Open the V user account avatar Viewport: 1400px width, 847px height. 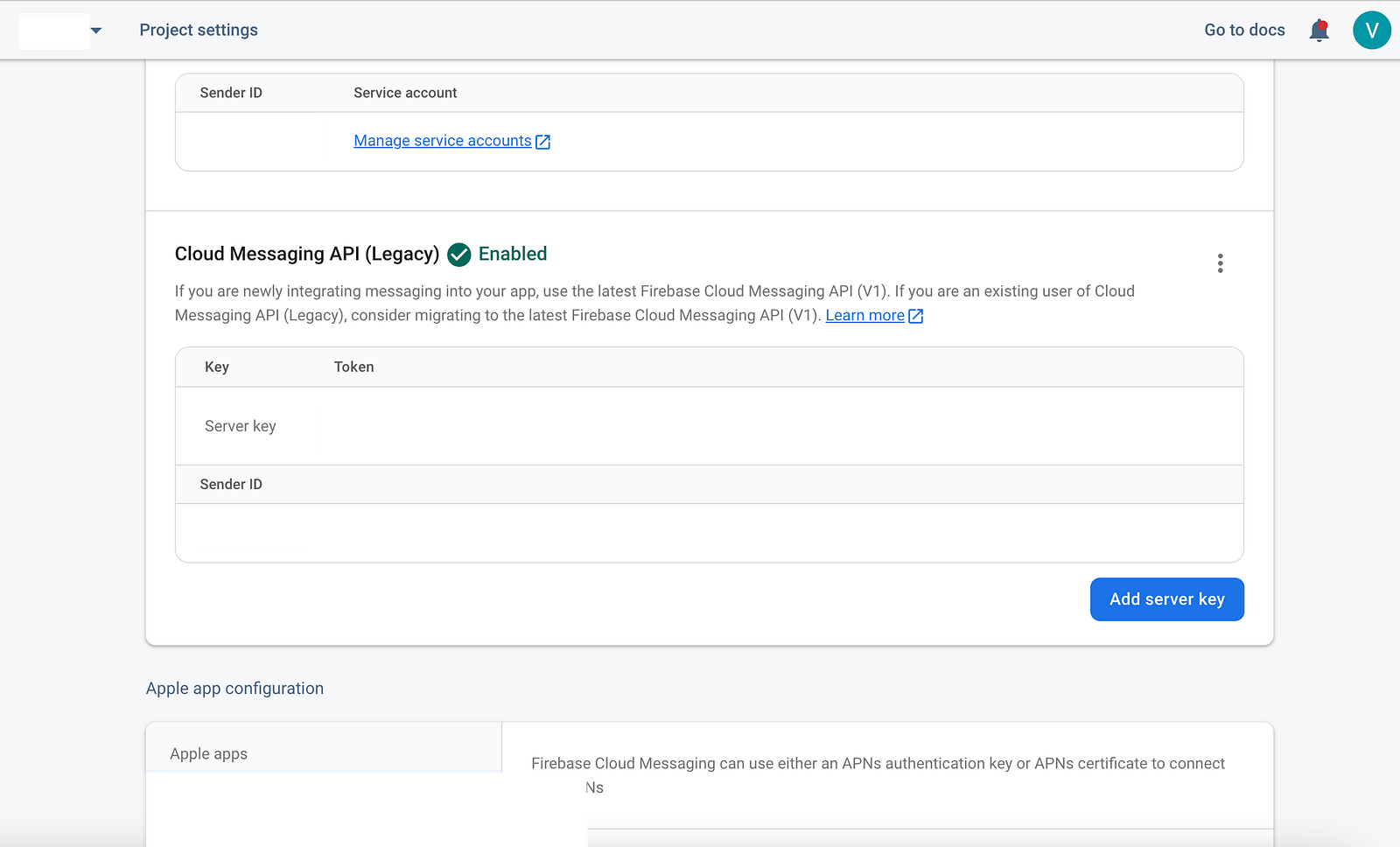point(1371,31)
